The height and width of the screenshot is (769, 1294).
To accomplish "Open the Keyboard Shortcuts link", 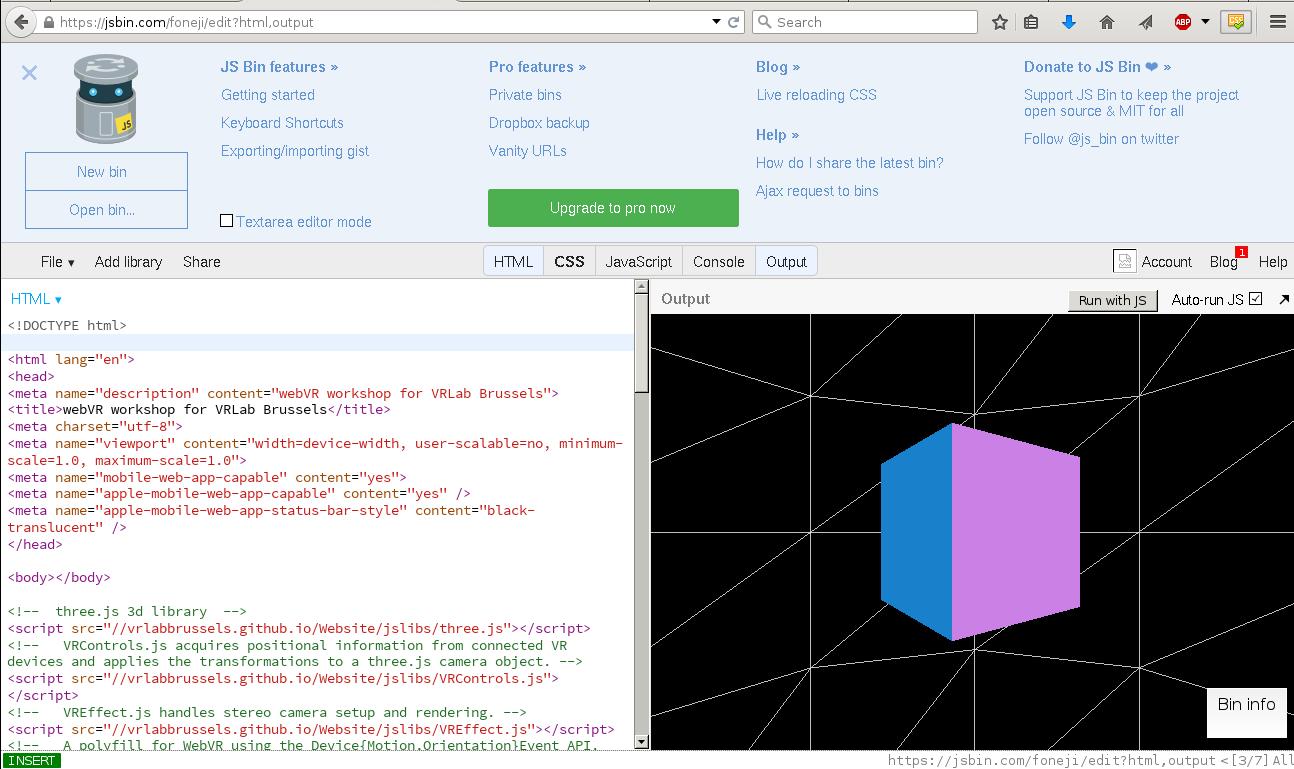I will coord(282,123).
